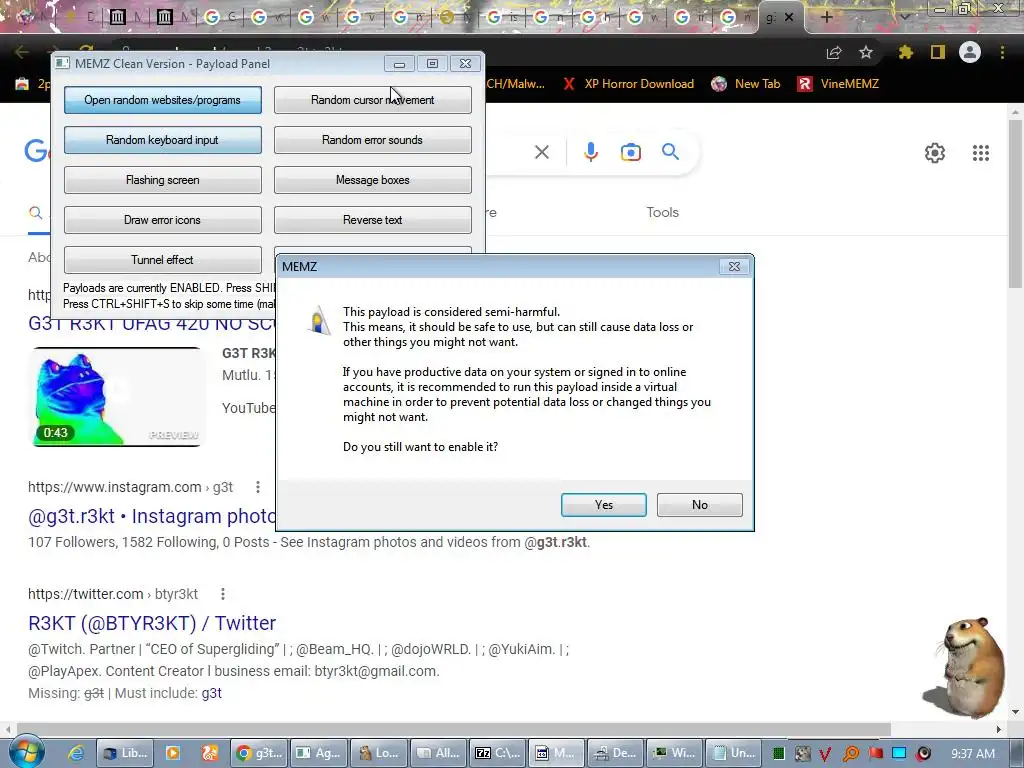Switch to Wi... taskbar window
The image size is (1024, 768).
point(675,753)
